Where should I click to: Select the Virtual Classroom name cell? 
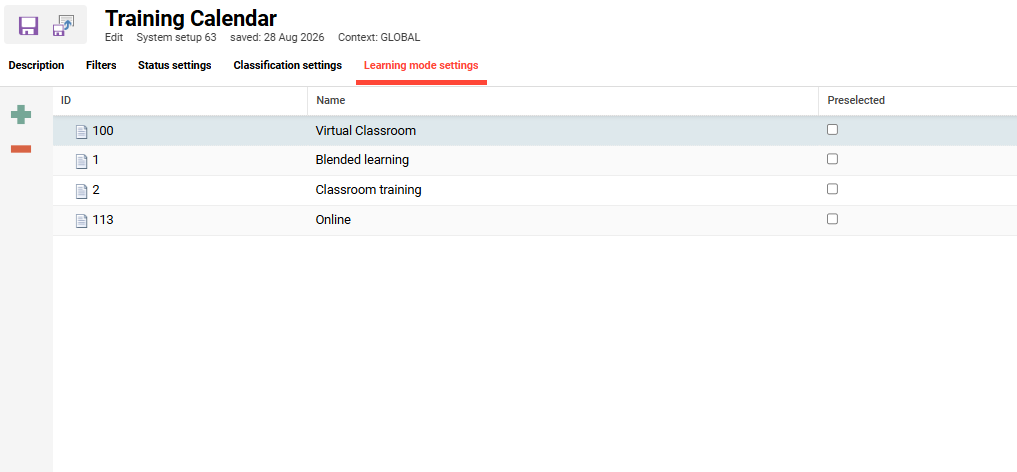[365, 131]
